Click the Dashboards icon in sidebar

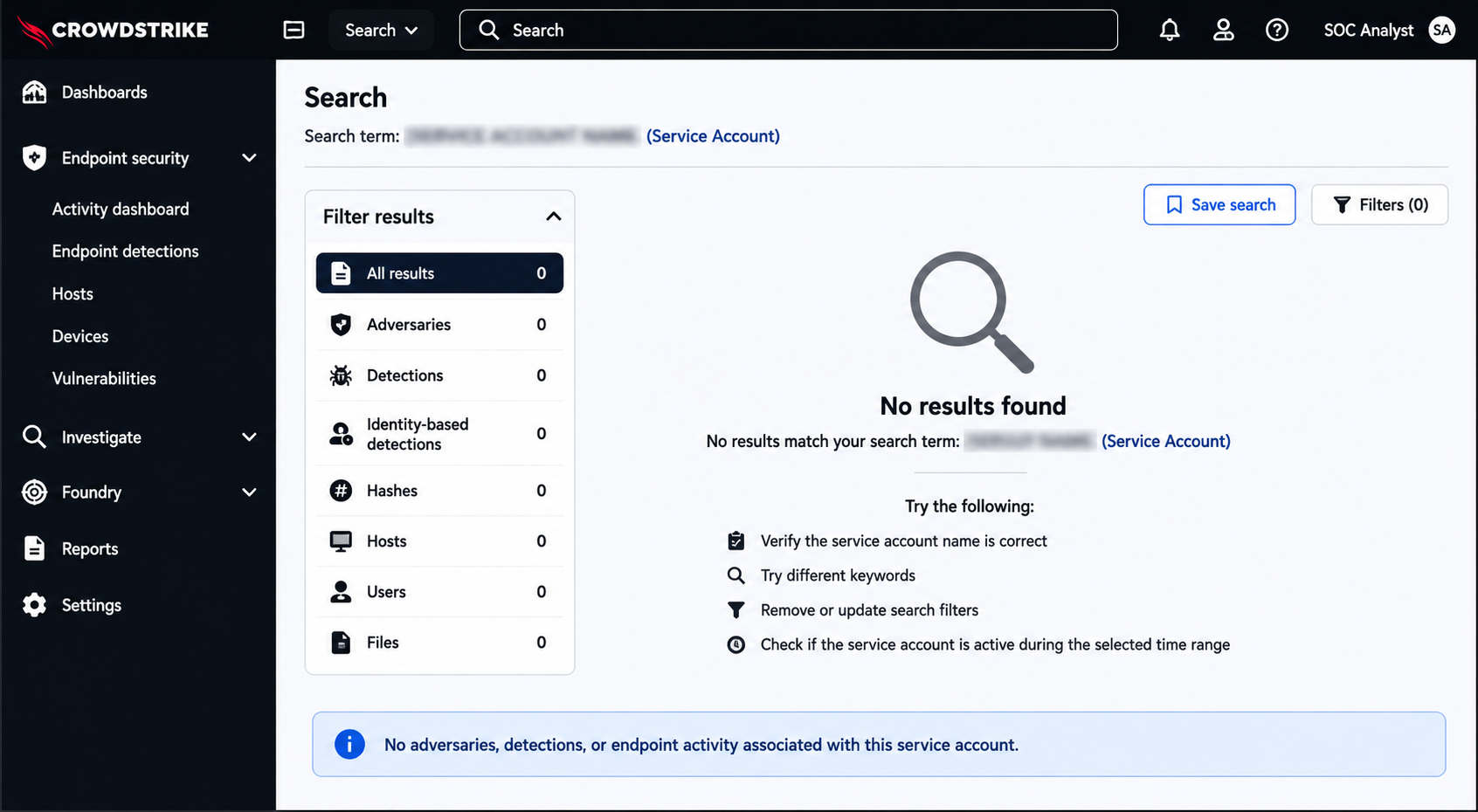(x=34, y=92)
